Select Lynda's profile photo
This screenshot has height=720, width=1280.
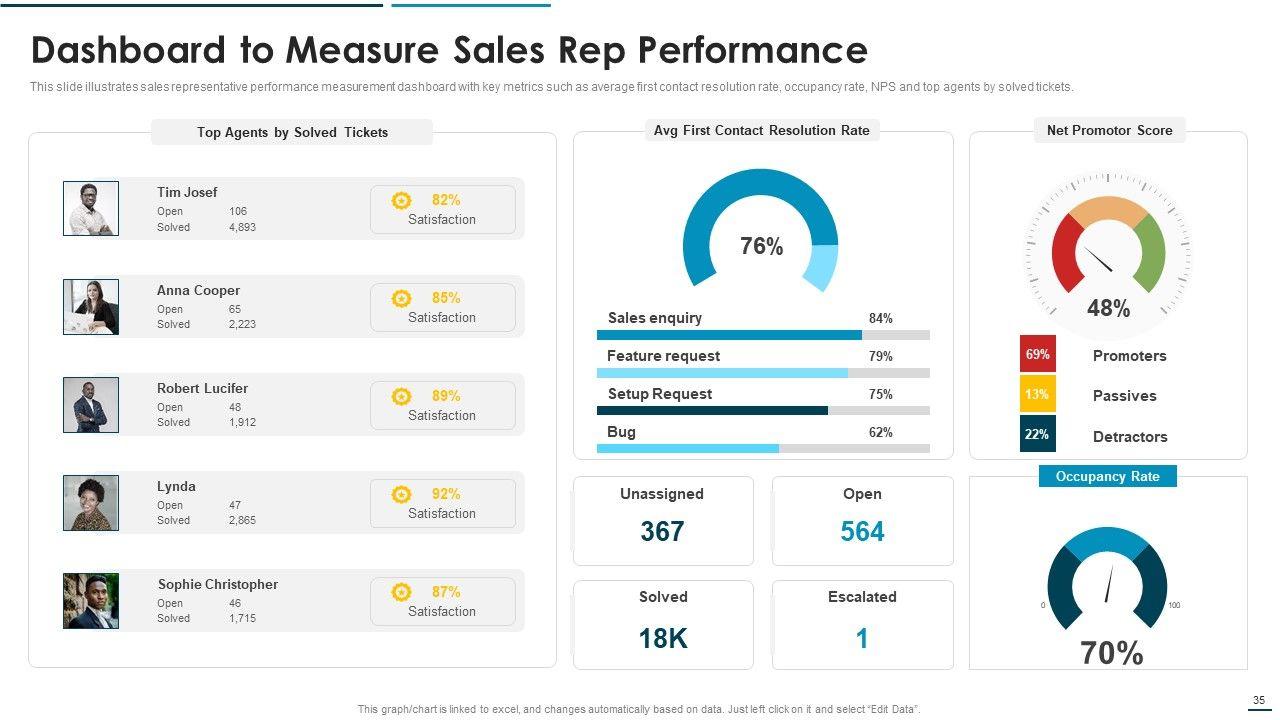[x=91, y=502]
